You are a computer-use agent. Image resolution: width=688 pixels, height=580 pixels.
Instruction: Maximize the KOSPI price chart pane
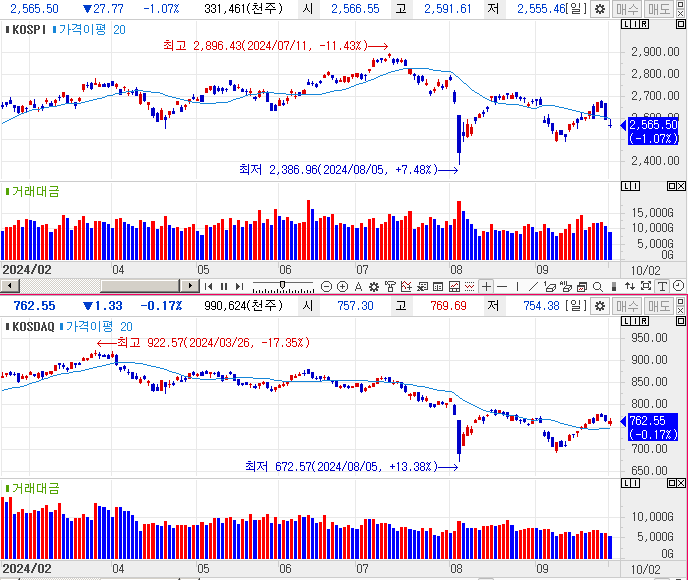pos(681,25)
